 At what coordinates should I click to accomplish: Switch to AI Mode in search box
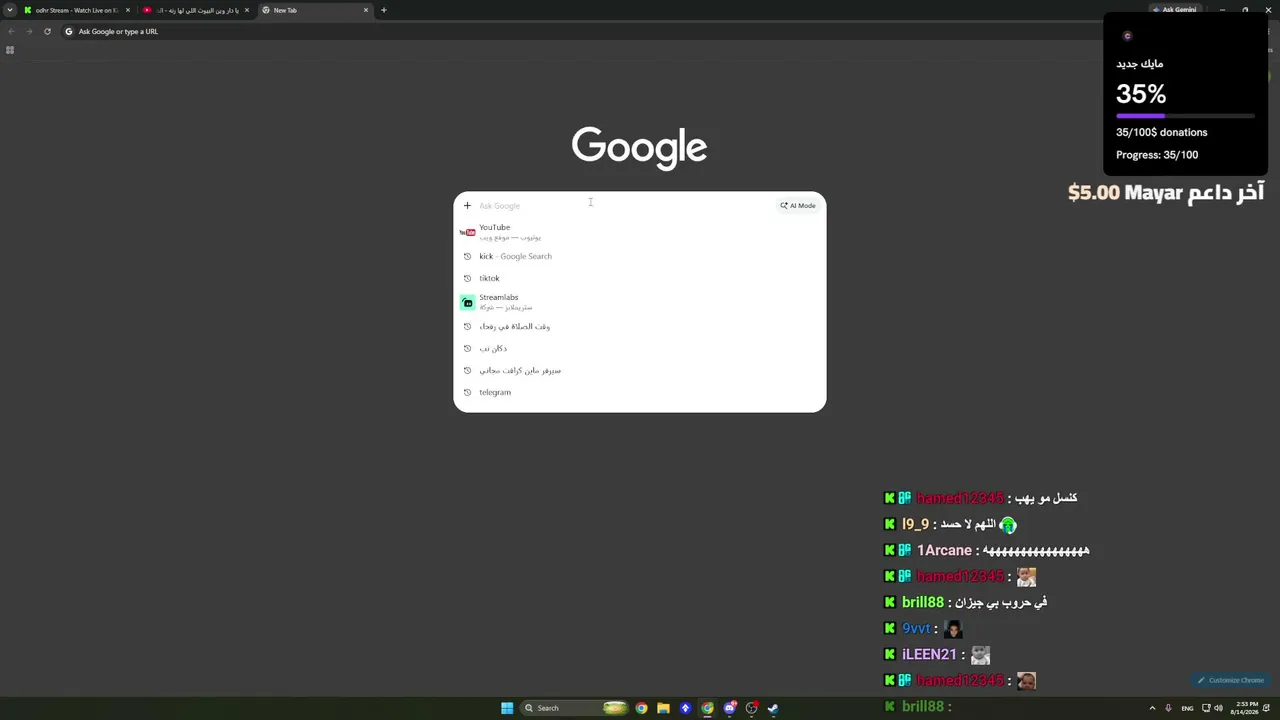point(798,206)
